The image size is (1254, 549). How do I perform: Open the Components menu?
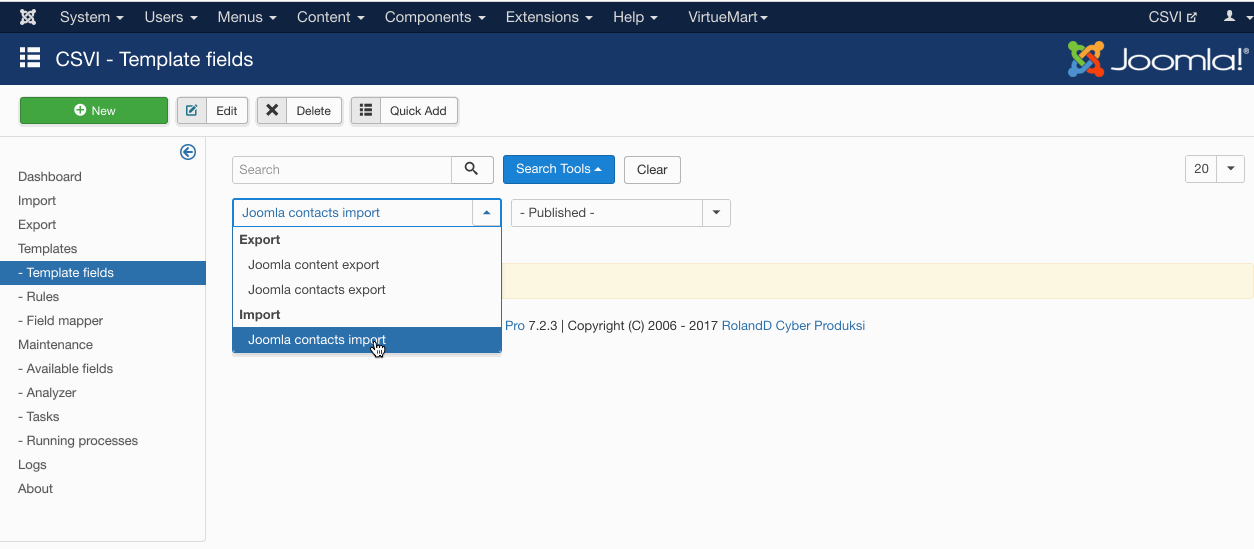click(435, 17)
